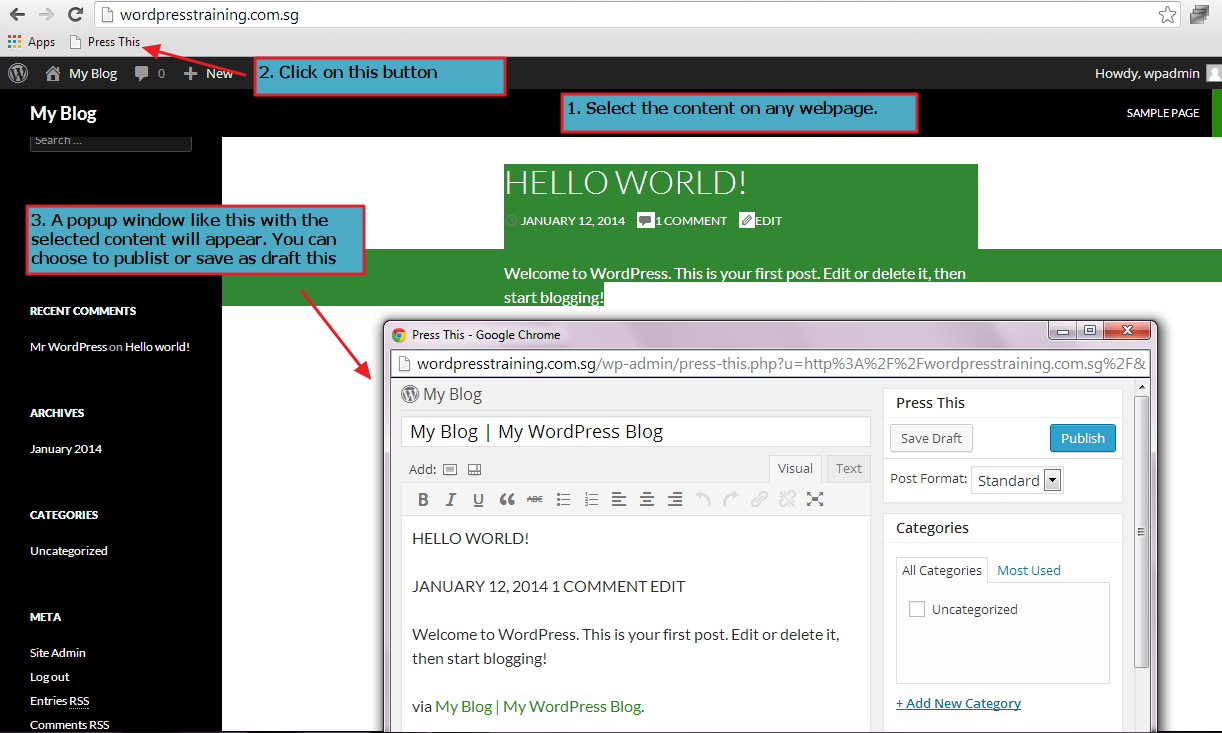Click the Mr WordPress commenter link
Screen dimensions: 1222x733
point(68,347)
